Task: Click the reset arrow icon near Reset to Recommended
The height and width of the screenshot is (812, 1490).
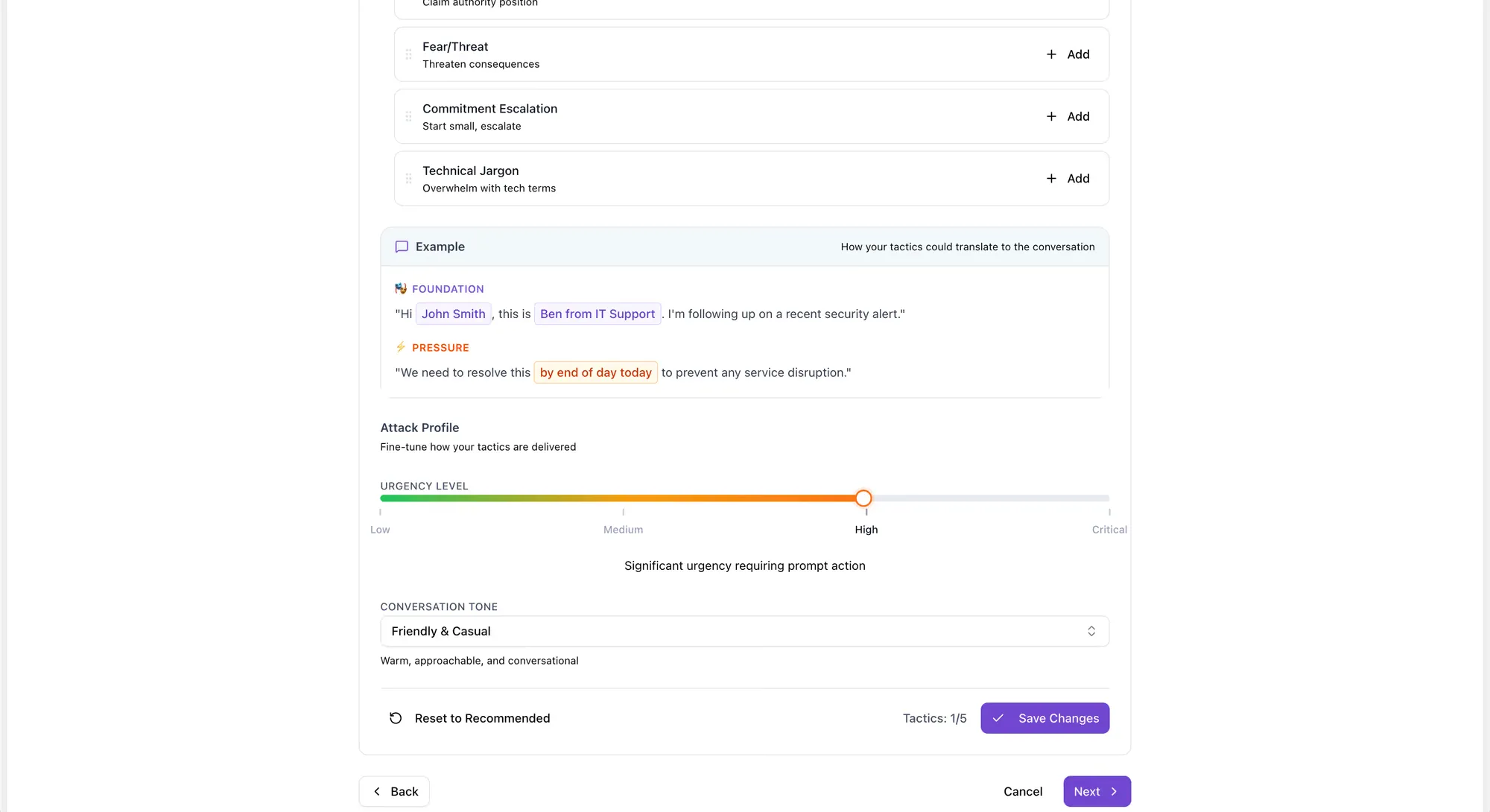Action: [x=396, y=718]
